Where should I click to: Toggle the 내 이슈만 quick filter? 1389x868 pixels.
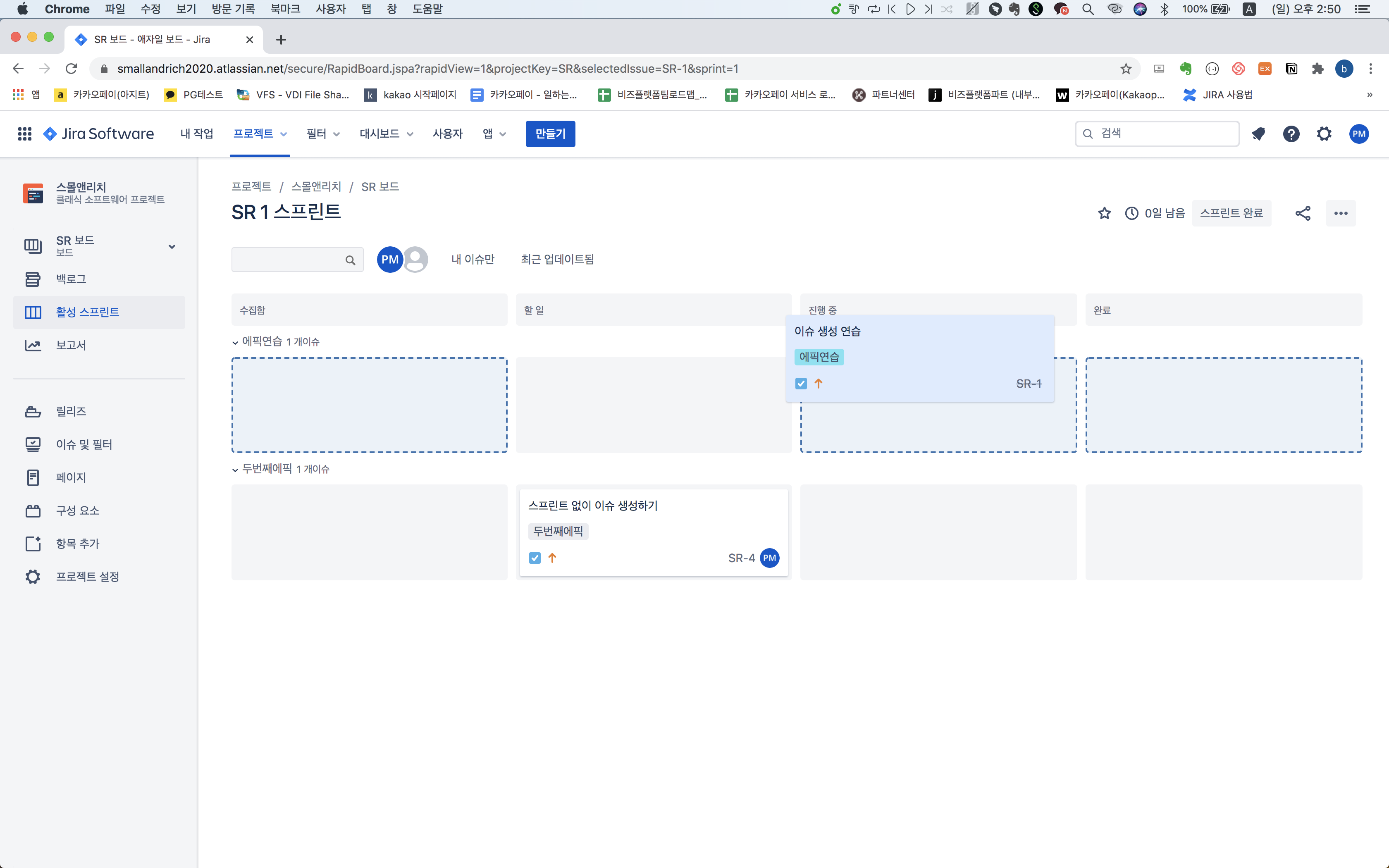coord(473,260)
